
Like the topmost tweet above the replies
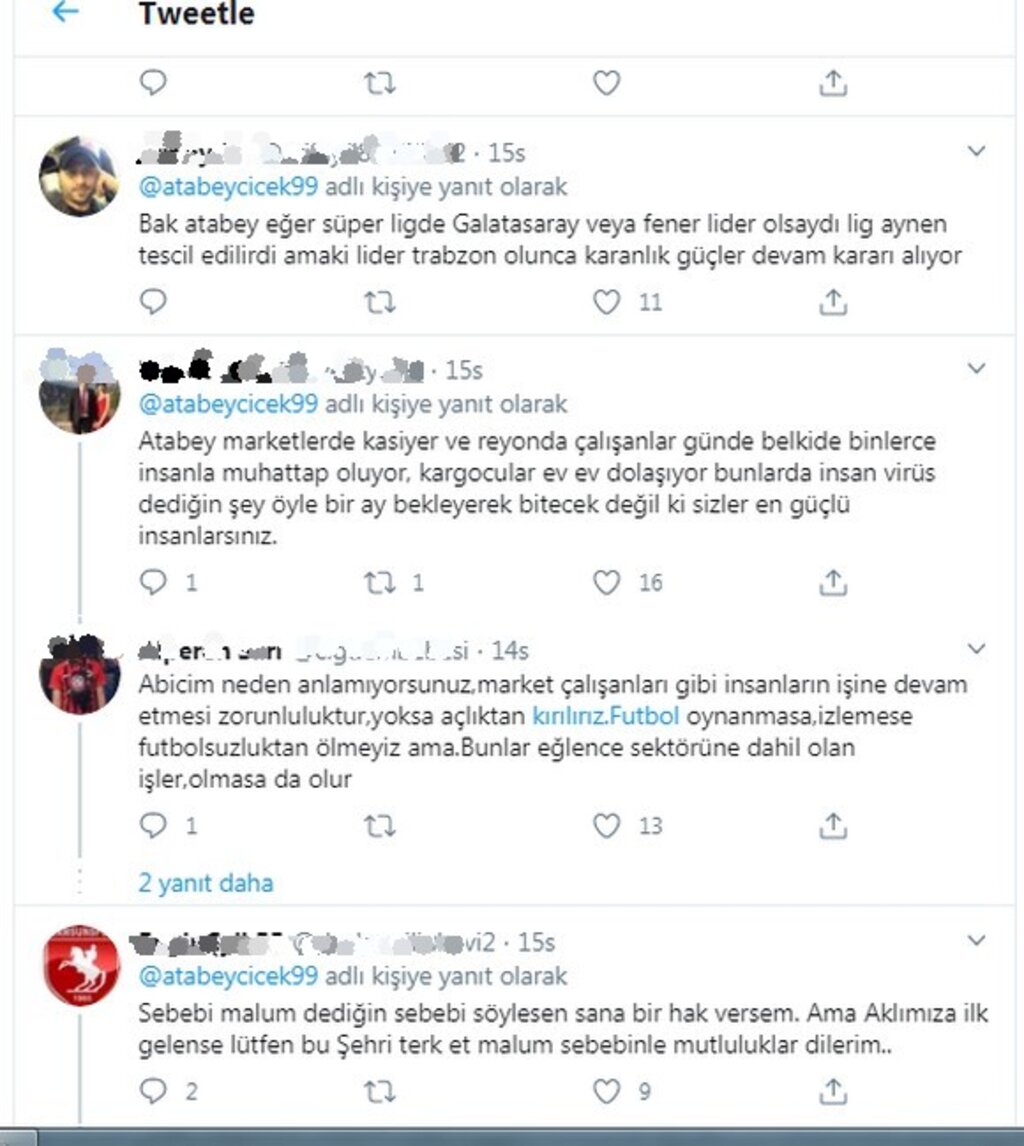tap(606, 83)
